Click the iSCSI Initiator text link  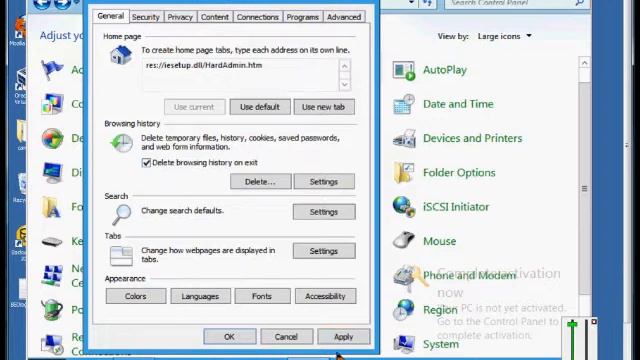(456, 207)
